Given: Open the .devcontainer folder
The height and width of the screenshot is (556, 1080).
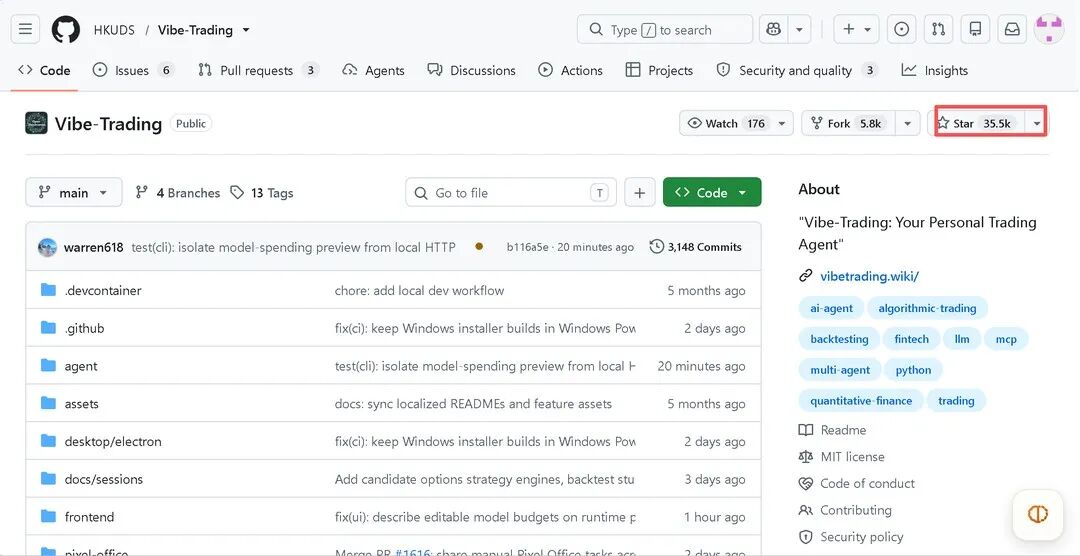Looking at the screenshot, I should 103,291.
